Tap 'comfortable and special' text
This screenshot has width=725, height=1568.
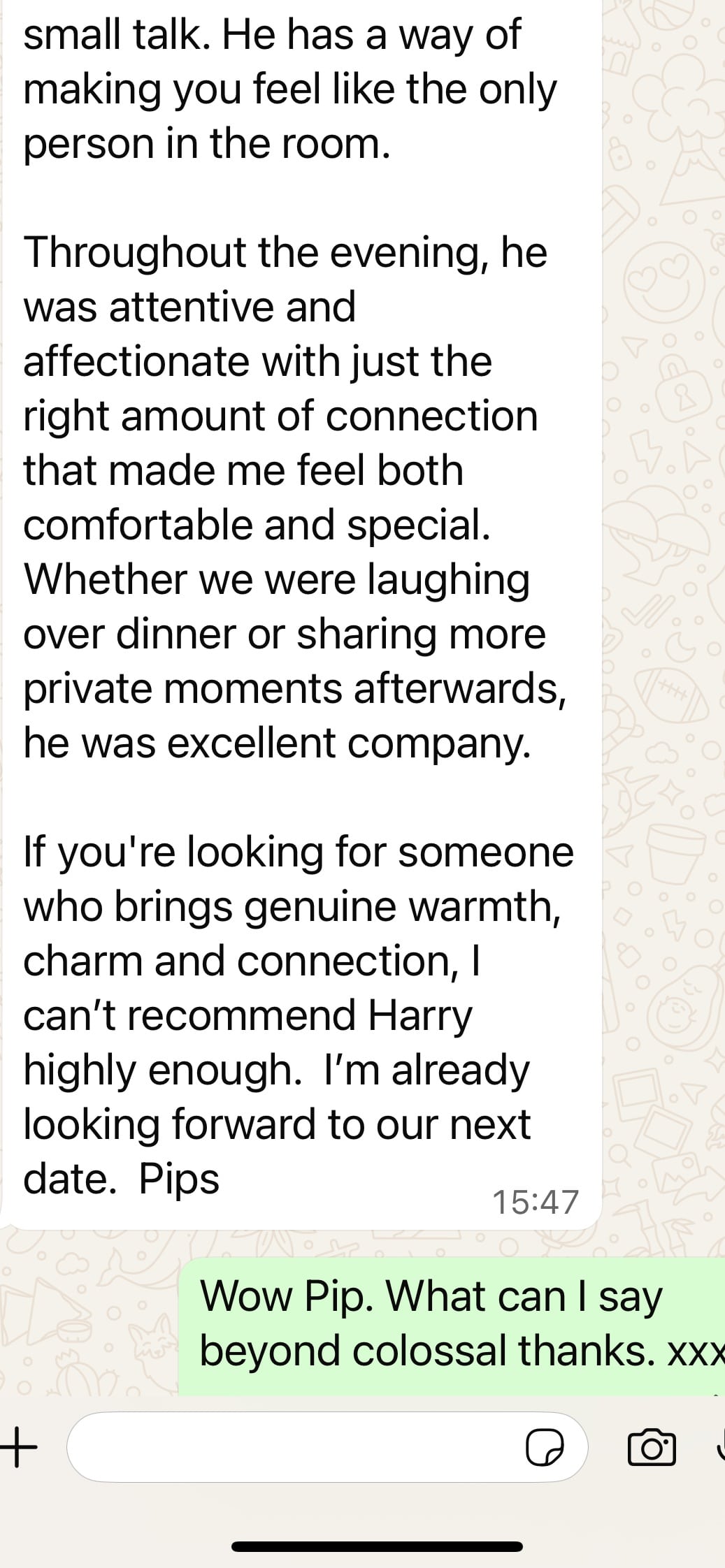[257, 524]
